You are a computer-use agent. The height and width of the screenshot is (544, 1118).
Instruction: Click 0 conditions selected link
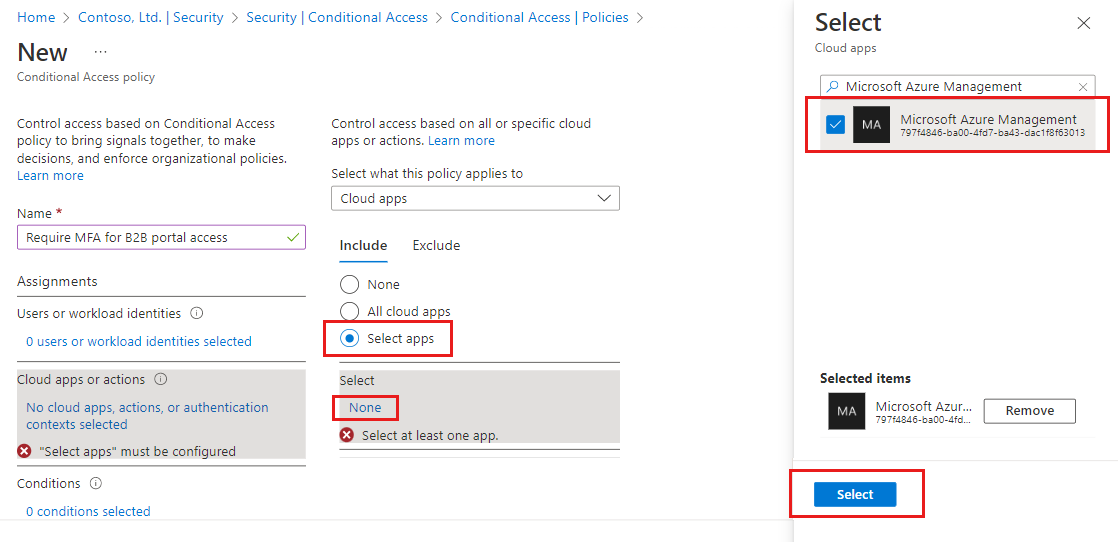[x=88, y=511]
